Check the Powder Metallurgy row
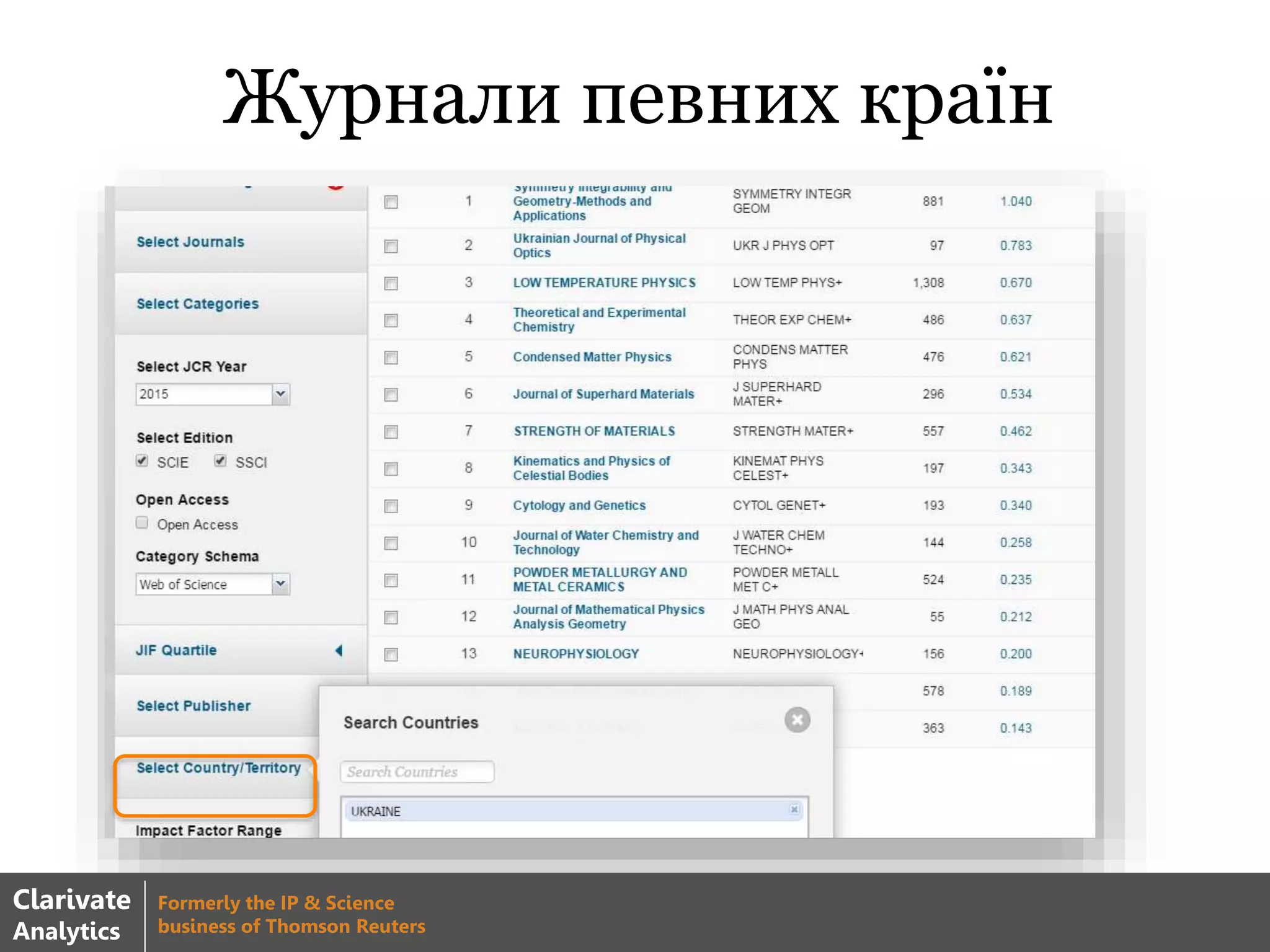 click(x=391, y=581)
